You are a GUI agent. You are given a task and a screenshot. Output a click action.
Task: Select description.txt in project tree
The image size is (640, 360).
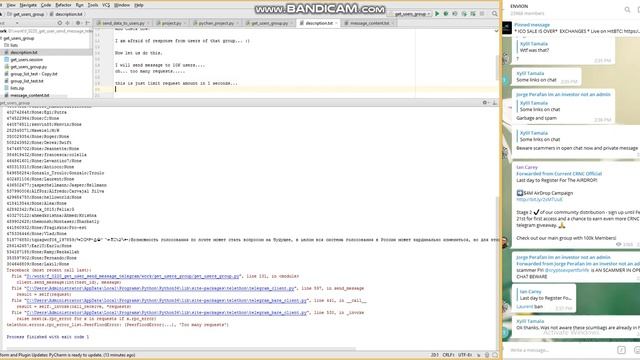click(x=24, y=52)
